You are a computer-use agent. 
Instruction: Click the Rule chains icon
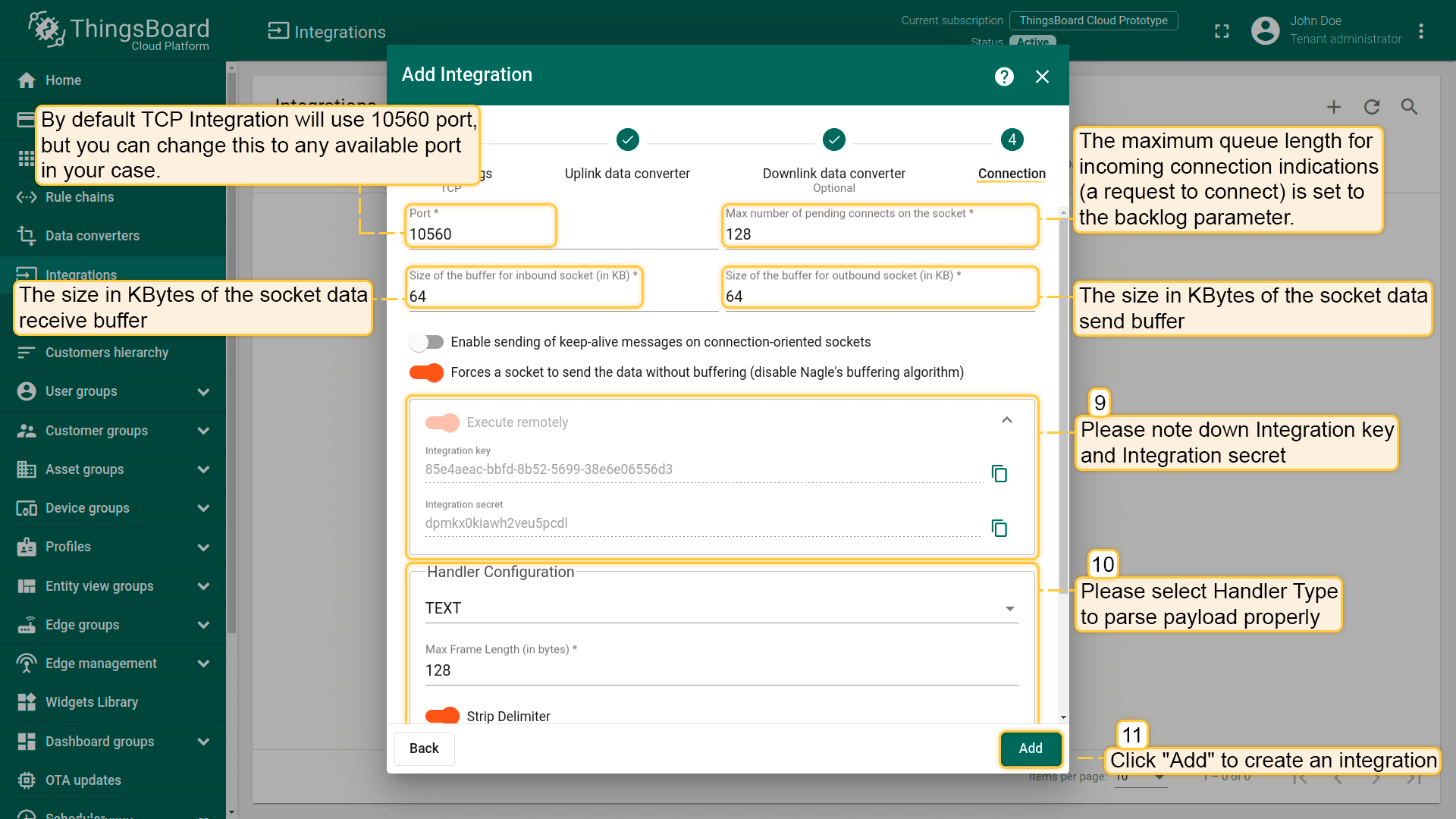pyautogui.click(x=27, y=197)
